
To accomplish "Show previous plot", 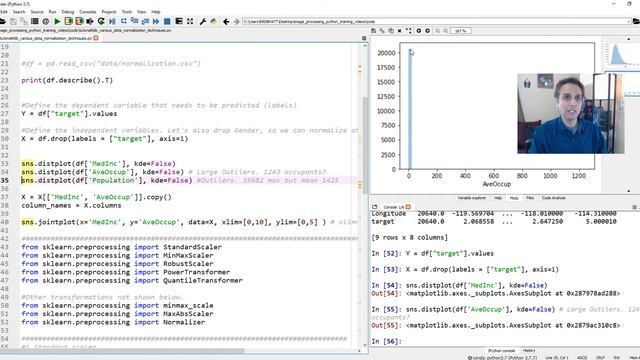I will tap(418, 31).
